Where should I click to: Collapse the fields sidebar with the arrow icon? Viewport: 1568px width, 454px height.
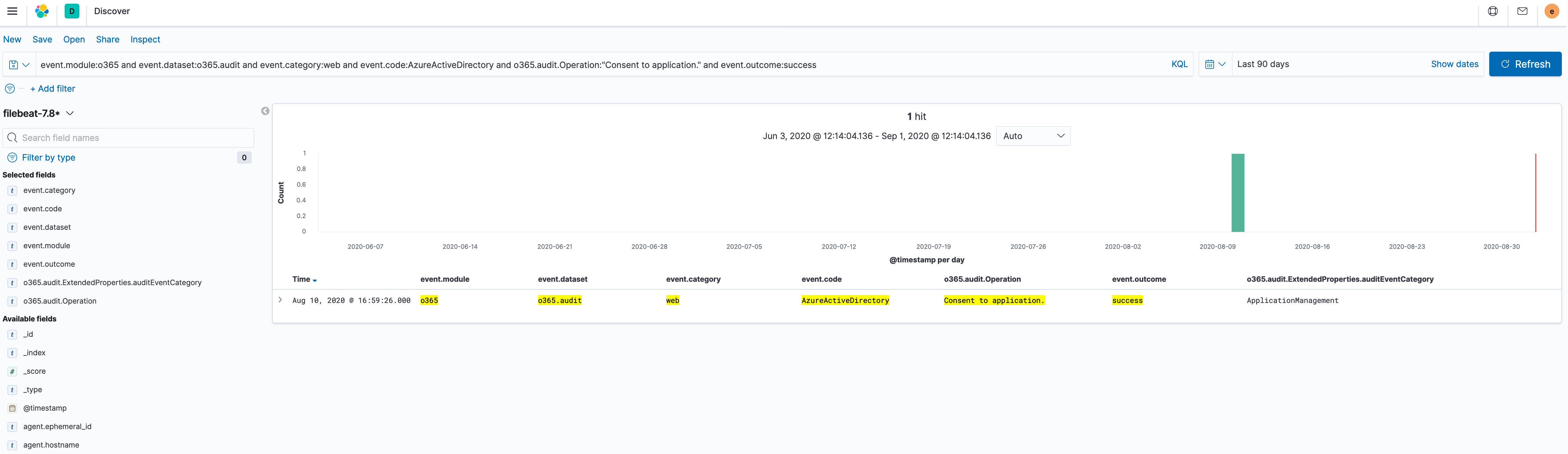click(265, 111)
